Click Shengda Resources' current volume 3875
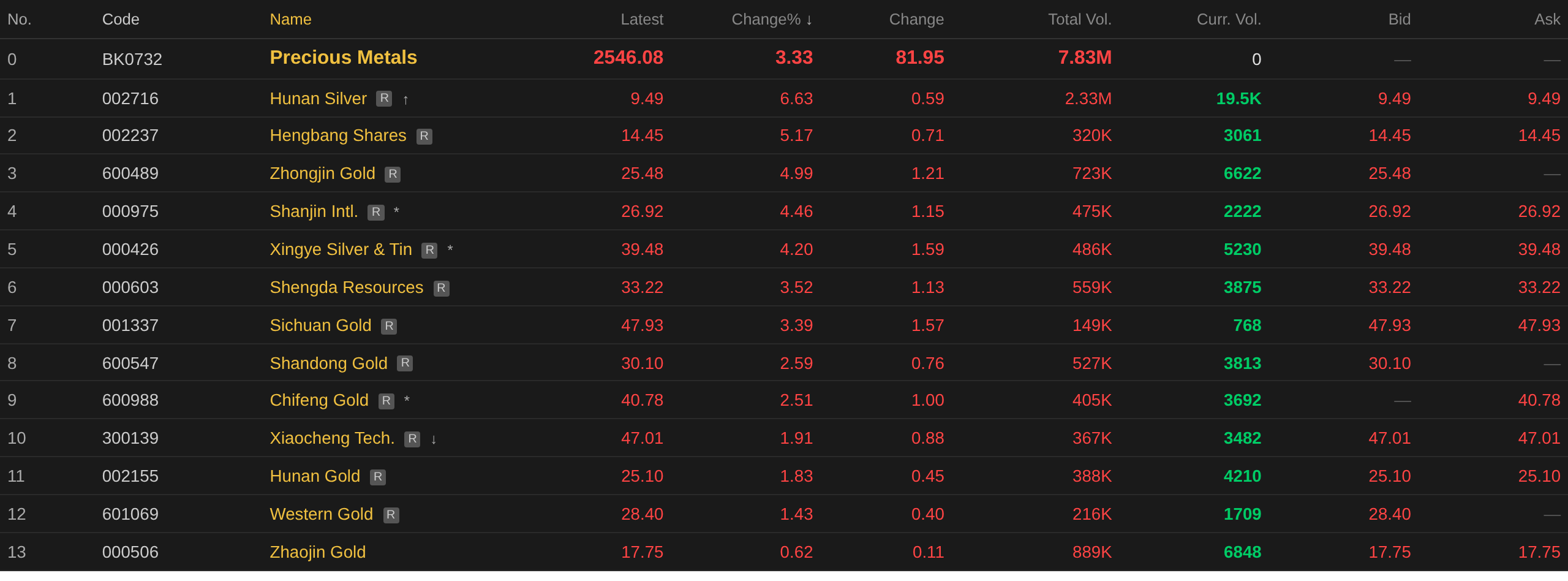This screenshot has width=1568, height=581. [1243, 287]
